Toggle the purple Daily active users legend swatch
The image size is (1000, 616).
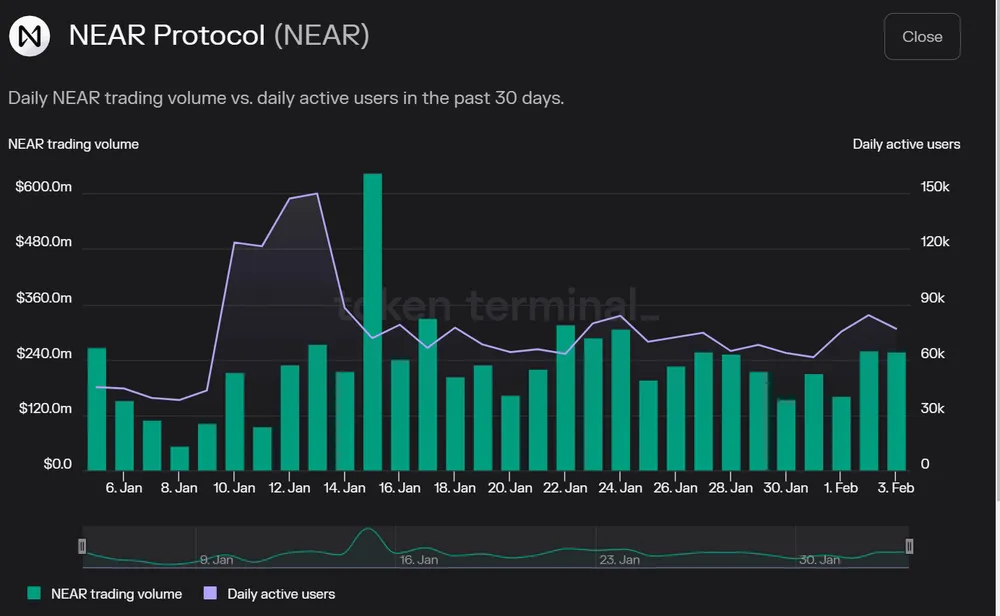pos(209,594)
